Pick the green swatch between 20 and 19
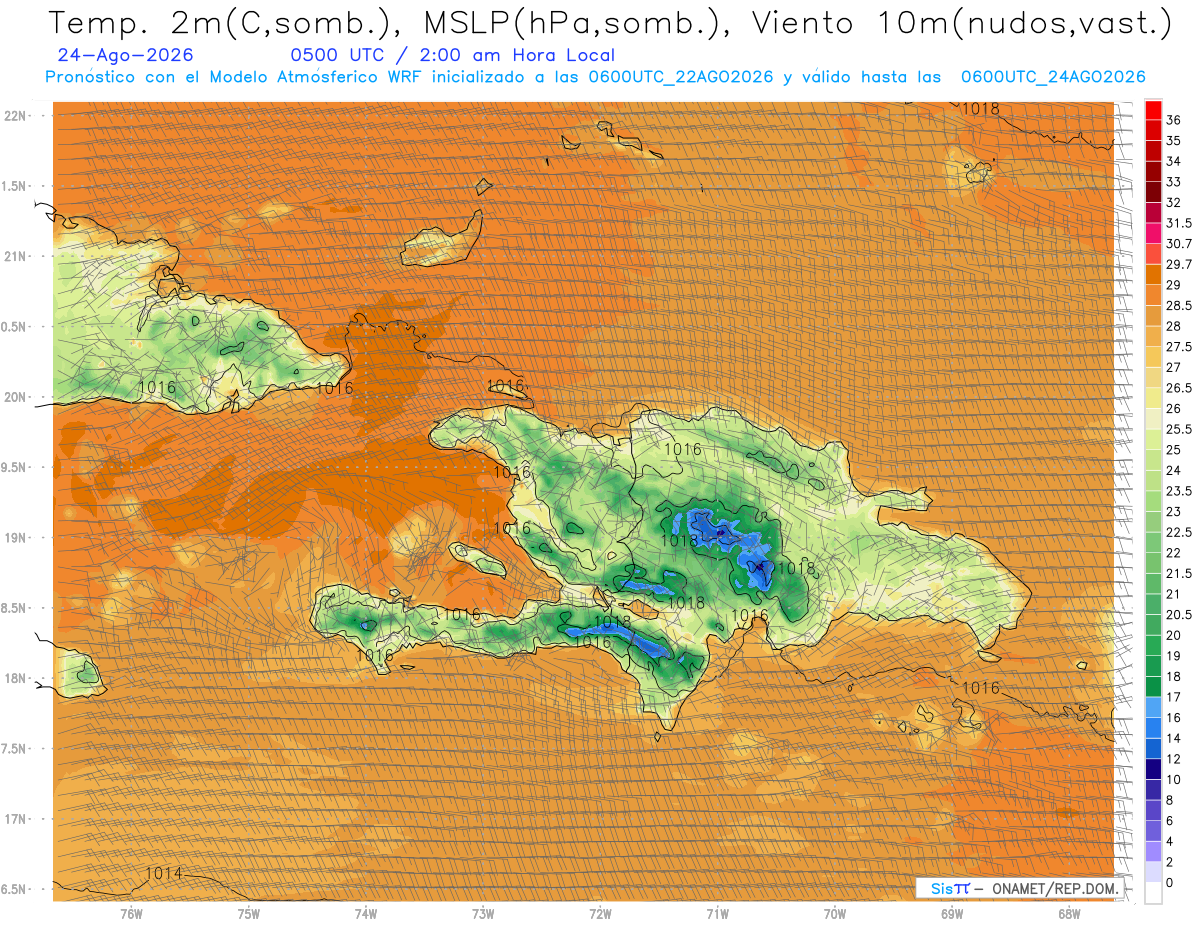Screen dimensions: 1200x927 (1153, 645)
